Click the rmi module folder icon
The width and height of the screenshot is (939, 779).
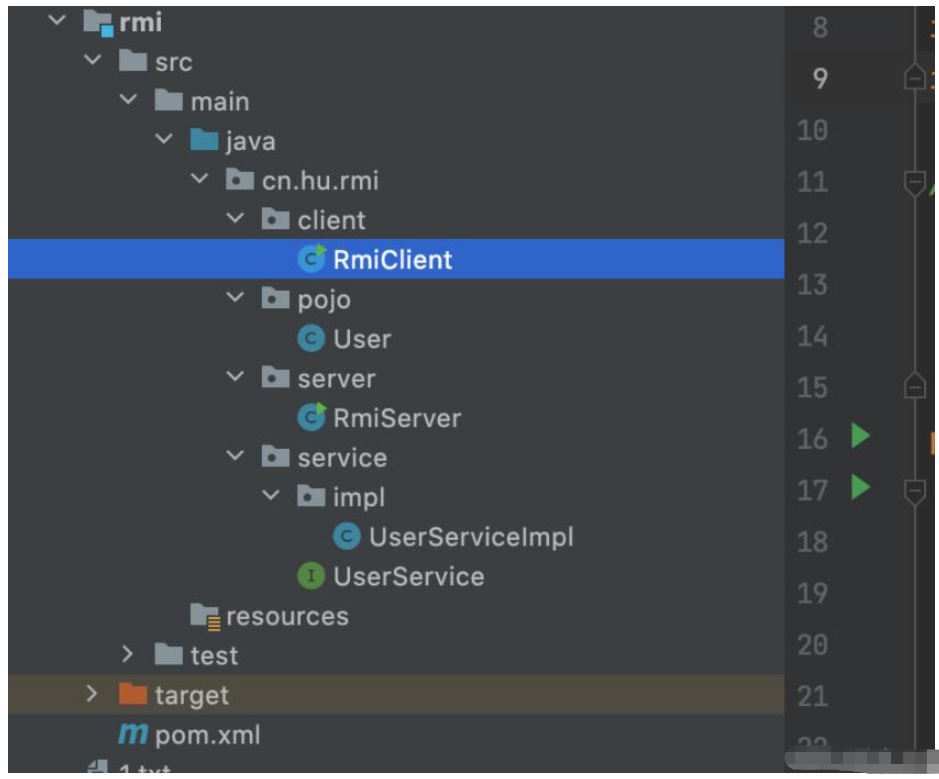tap(98, 23)
